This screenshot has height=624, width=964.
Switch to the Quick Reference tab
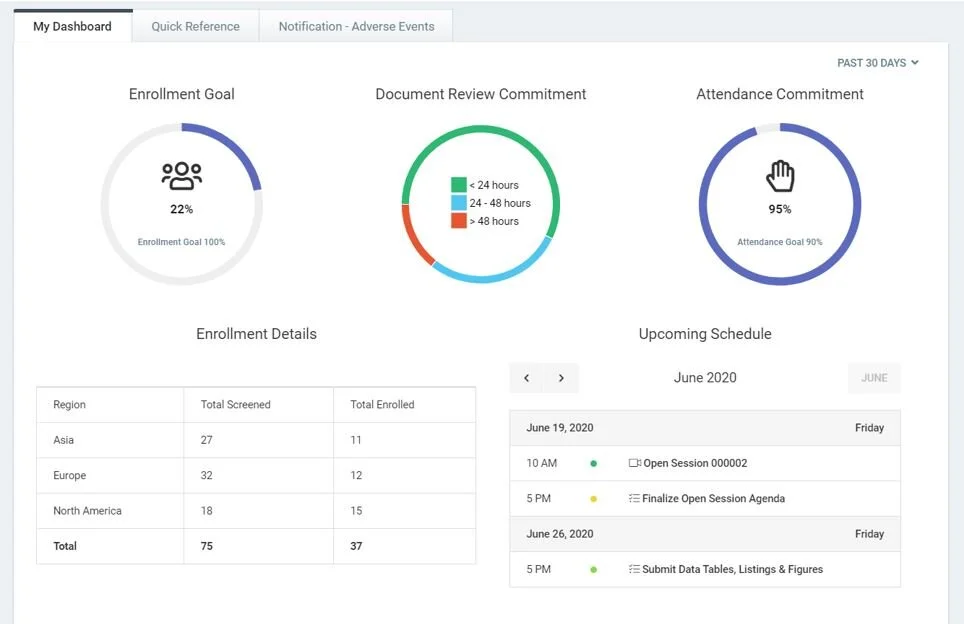[x=194, y=26]
